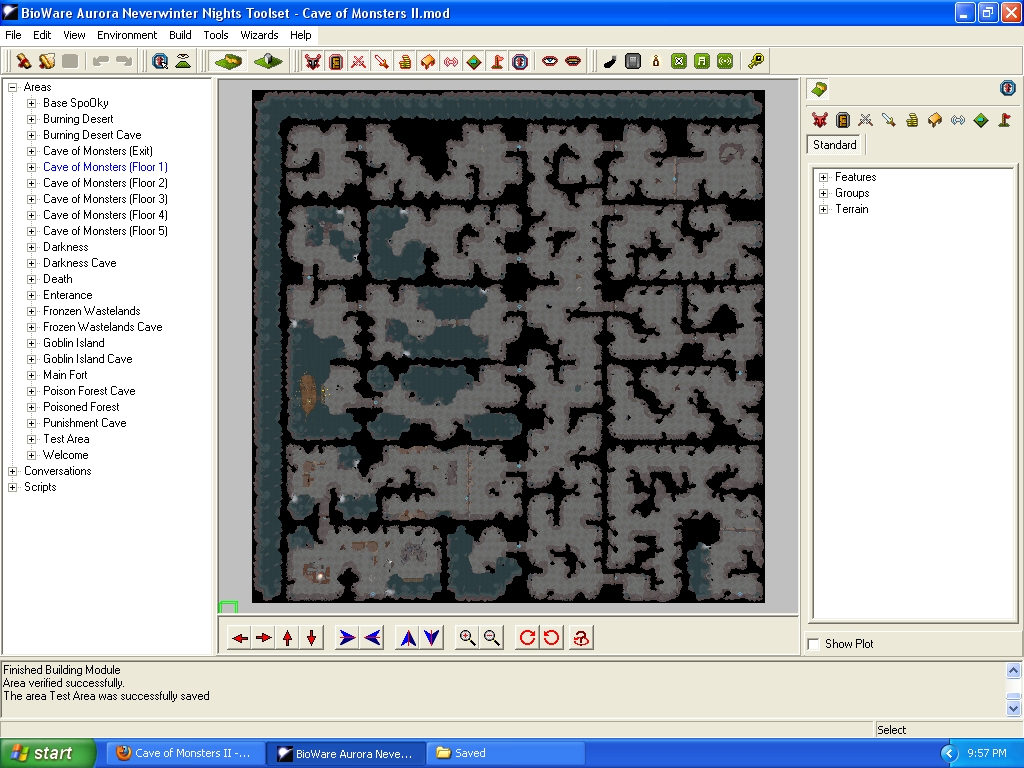Viewport: 1024px width, 768px height.
Task: Click the zoom in magnifier button
Action: tap(467, 638)
